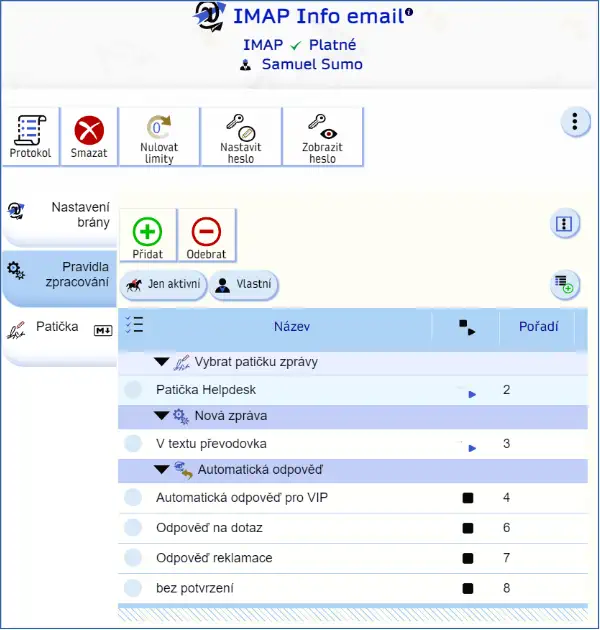Toggle the Vlastní filter

(x=244, y=285)
